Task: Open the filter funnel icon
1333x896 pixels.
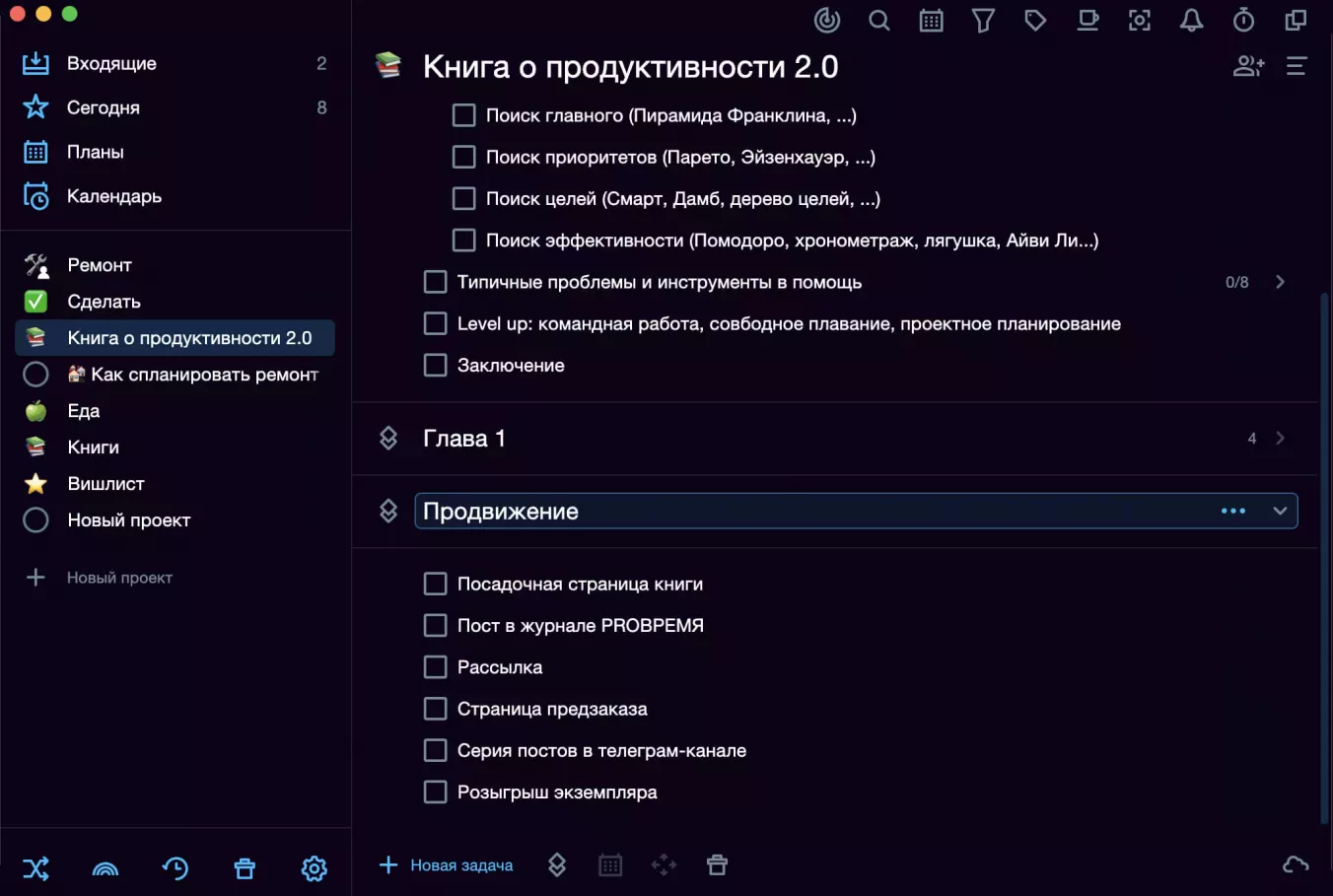Action: click(983, 20)
